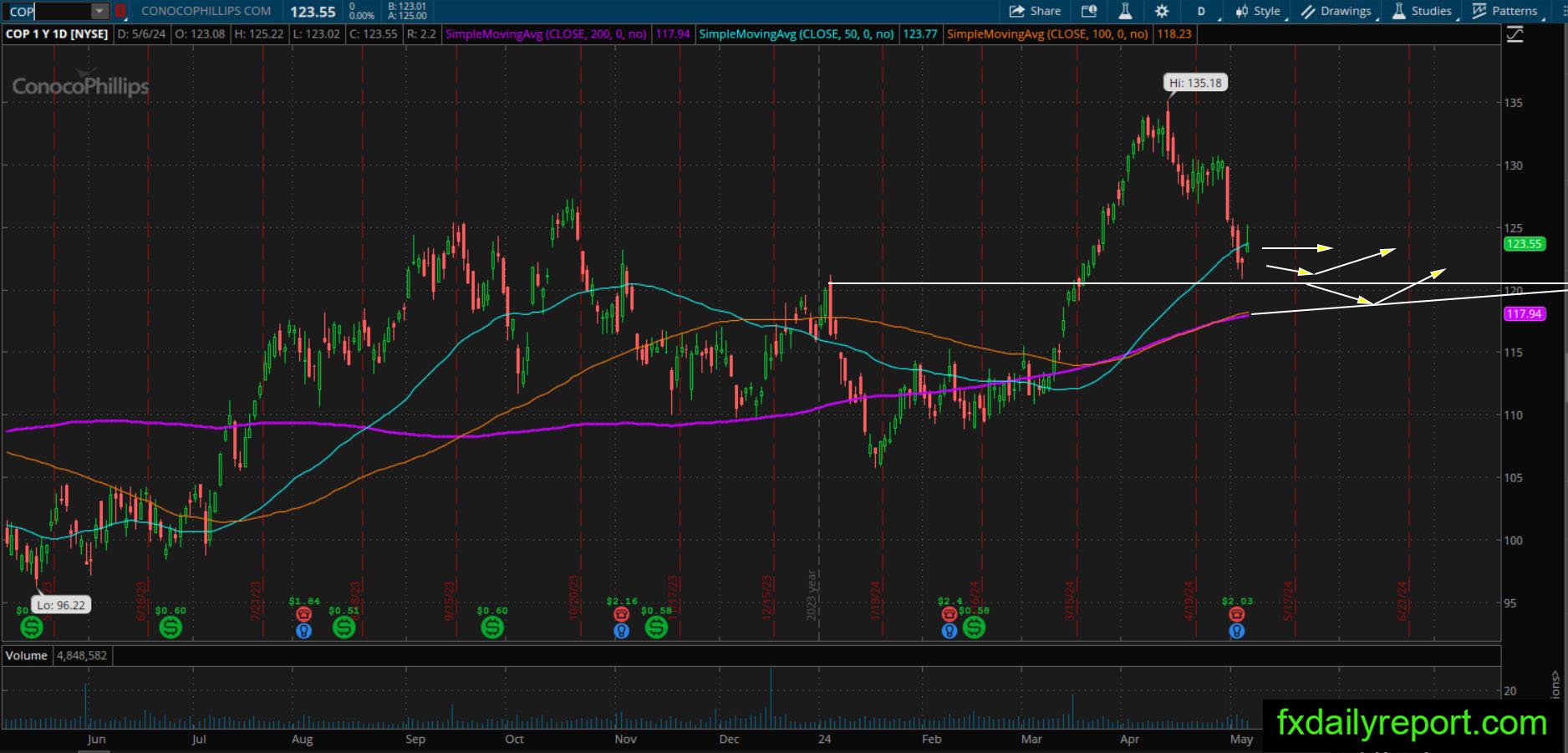
Task: Click the O: 123.08 open value
Action: [x=201, y=34]
